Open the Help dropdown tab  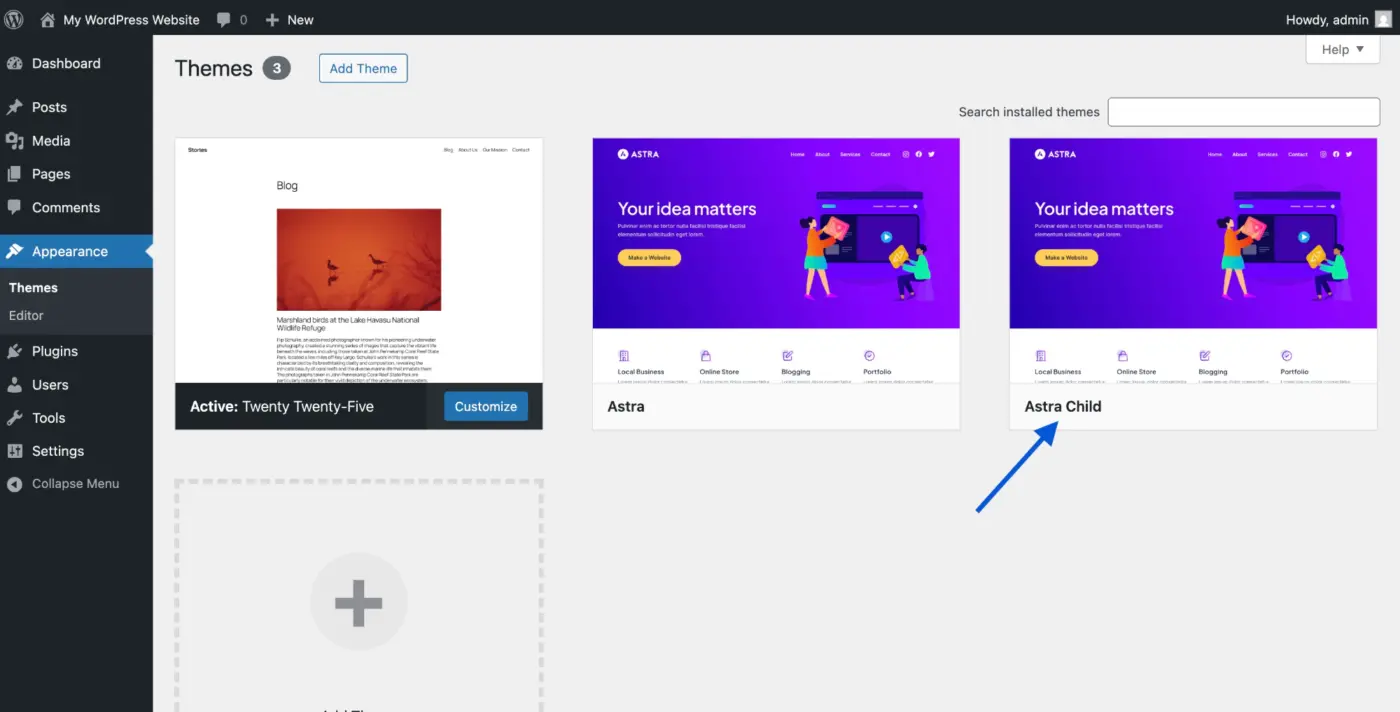1343,49
